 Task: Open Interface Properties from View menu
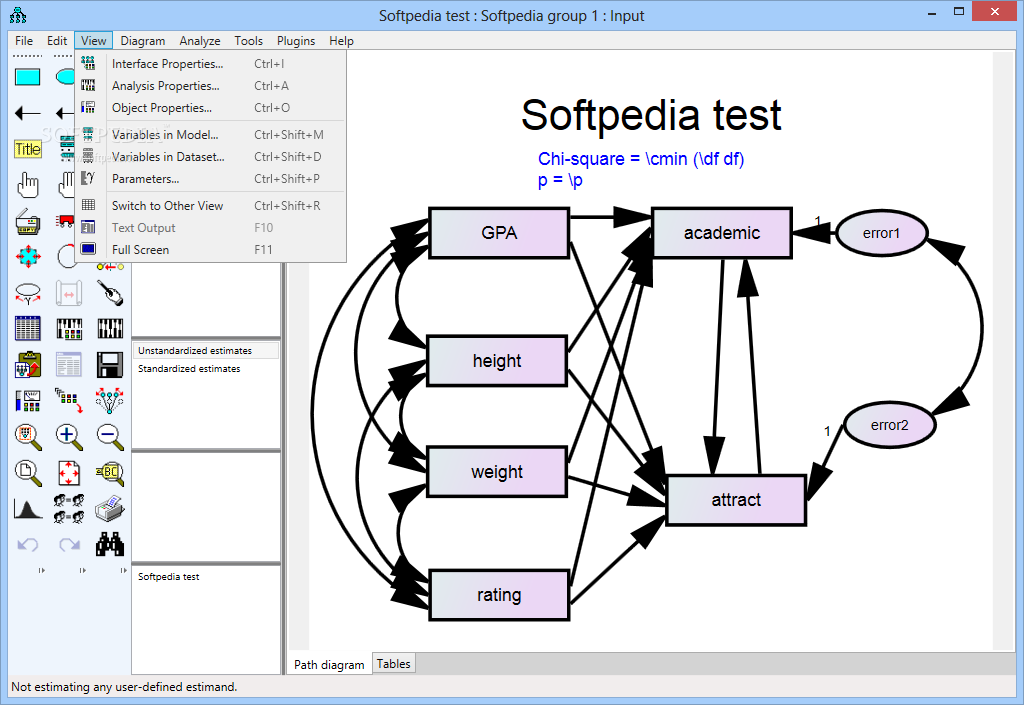point(210,64)
